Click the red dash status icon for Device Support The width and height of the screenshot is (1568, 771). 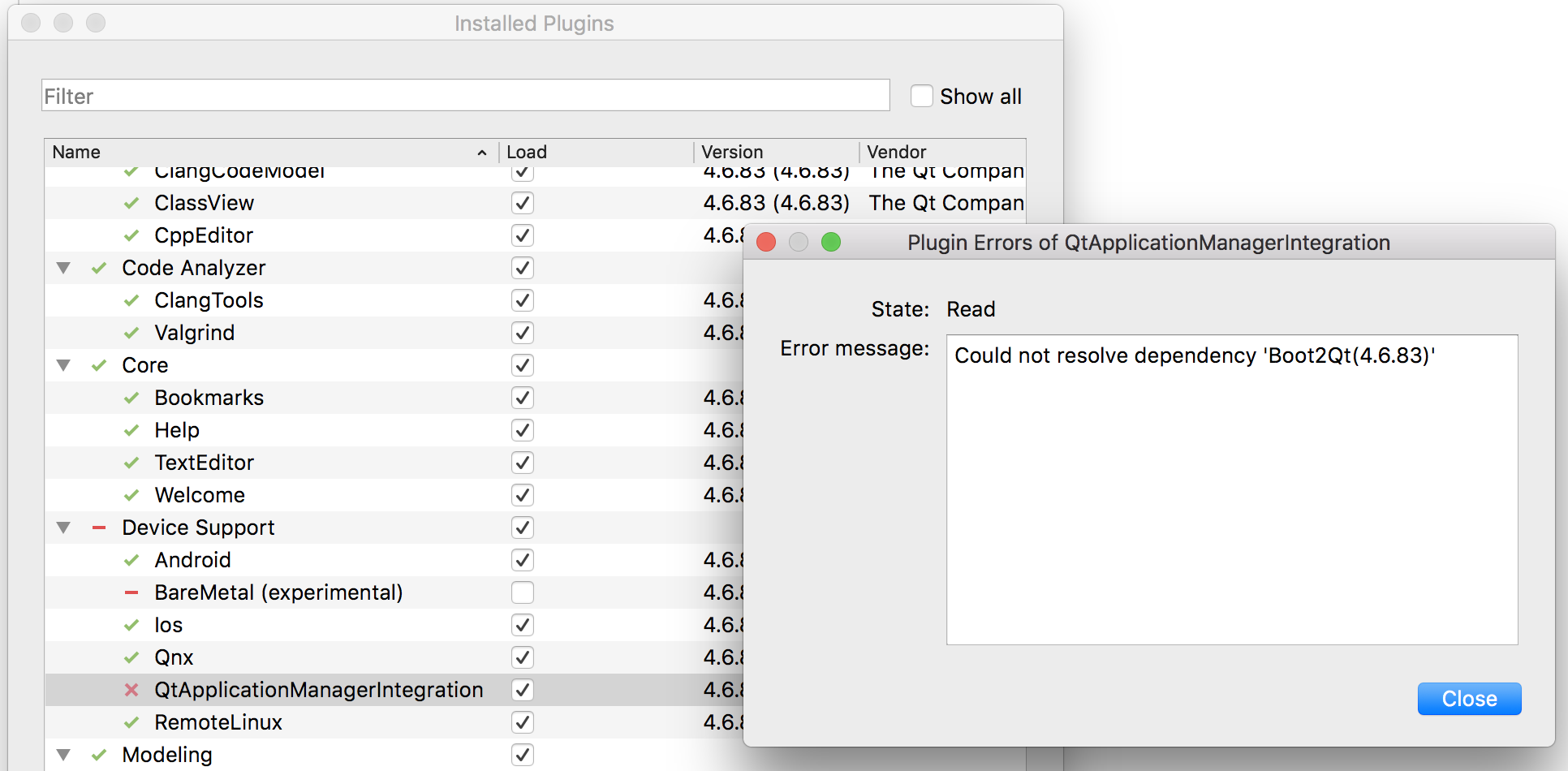[x=99, y=528]
